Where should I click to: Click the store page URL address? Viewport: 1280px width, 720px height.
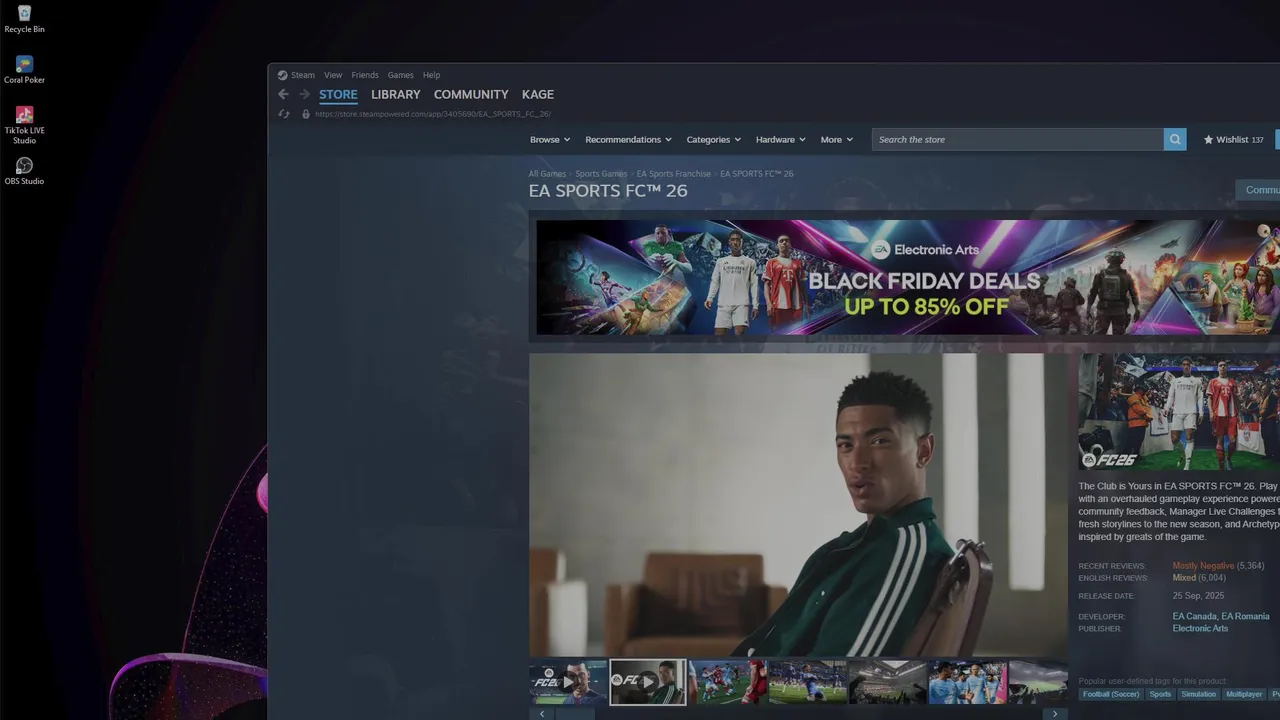point(433,114)
